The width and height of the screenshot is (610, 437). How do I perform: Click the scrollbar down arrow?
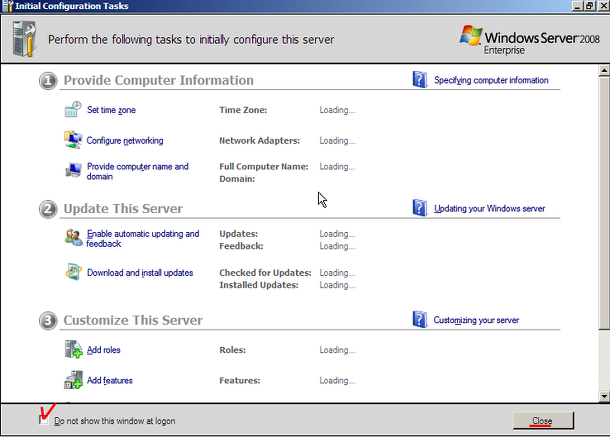tap(604, 396)
